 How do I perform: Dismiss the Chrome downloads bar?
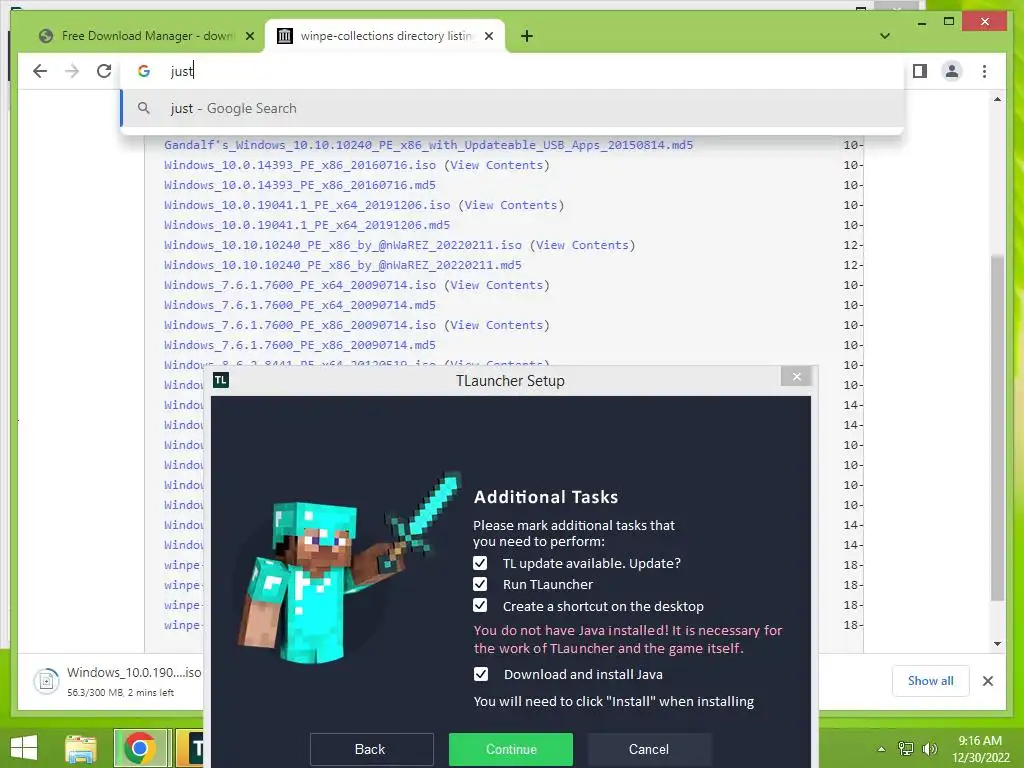coord(987,681)
